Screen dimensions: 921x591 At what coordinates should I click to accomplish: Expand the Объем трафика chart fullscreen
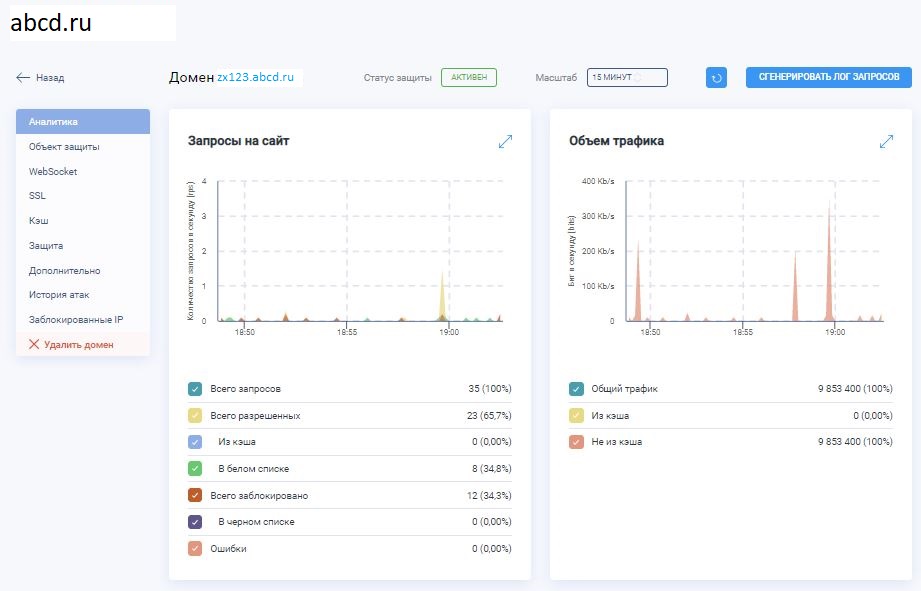[886, 142]
